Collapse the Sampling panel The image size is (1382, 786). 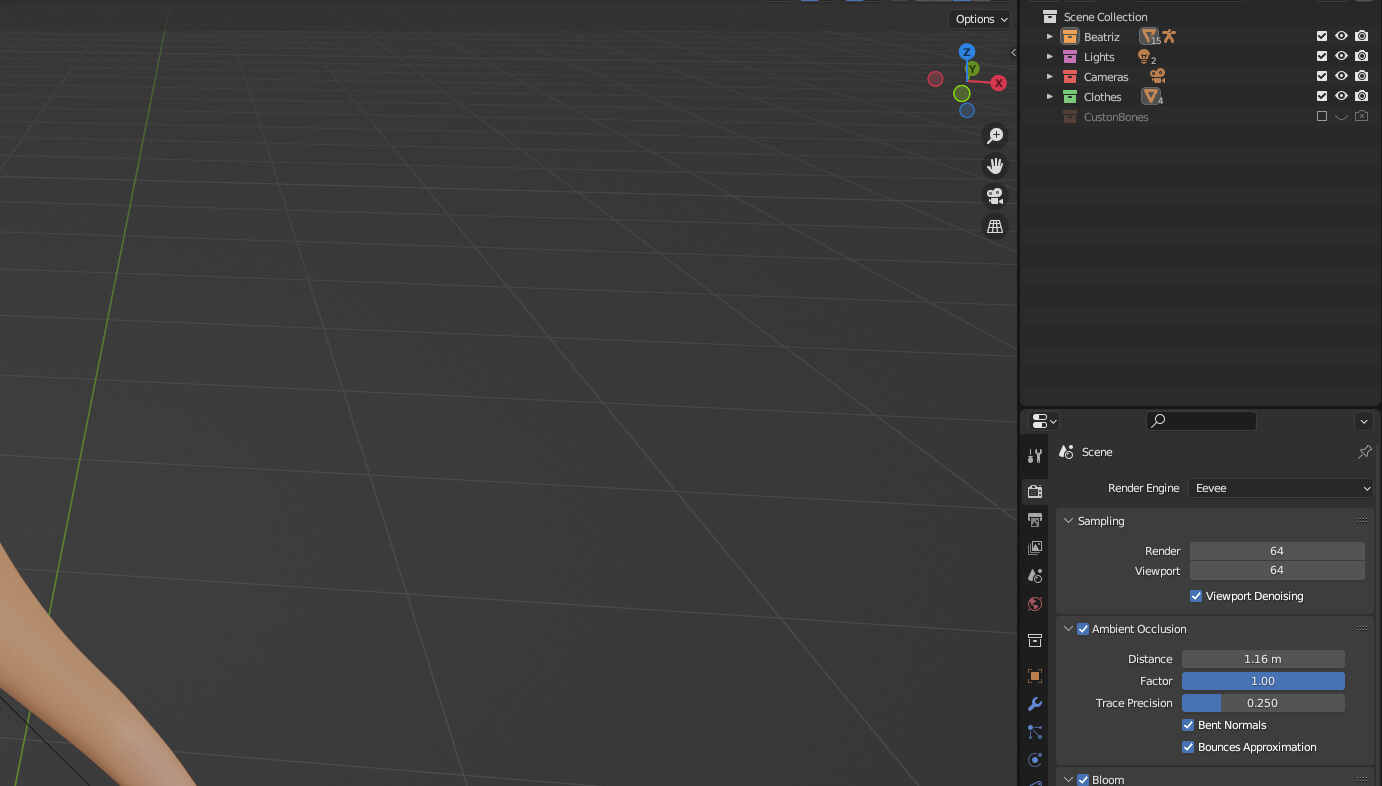tap(1068, 521)
